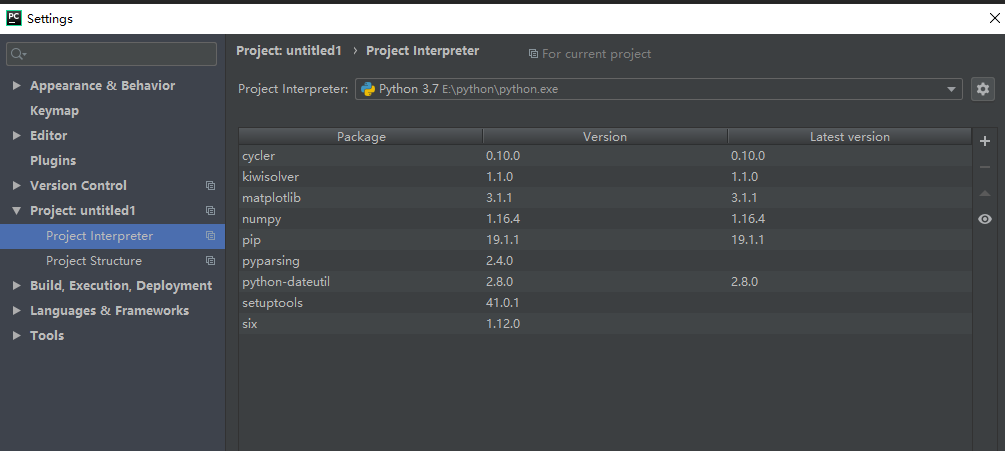Image resolution: width=1005 pixels, height=451 pixels.
Task: Select the numpy package row
Action: click(x=605, y=219)
